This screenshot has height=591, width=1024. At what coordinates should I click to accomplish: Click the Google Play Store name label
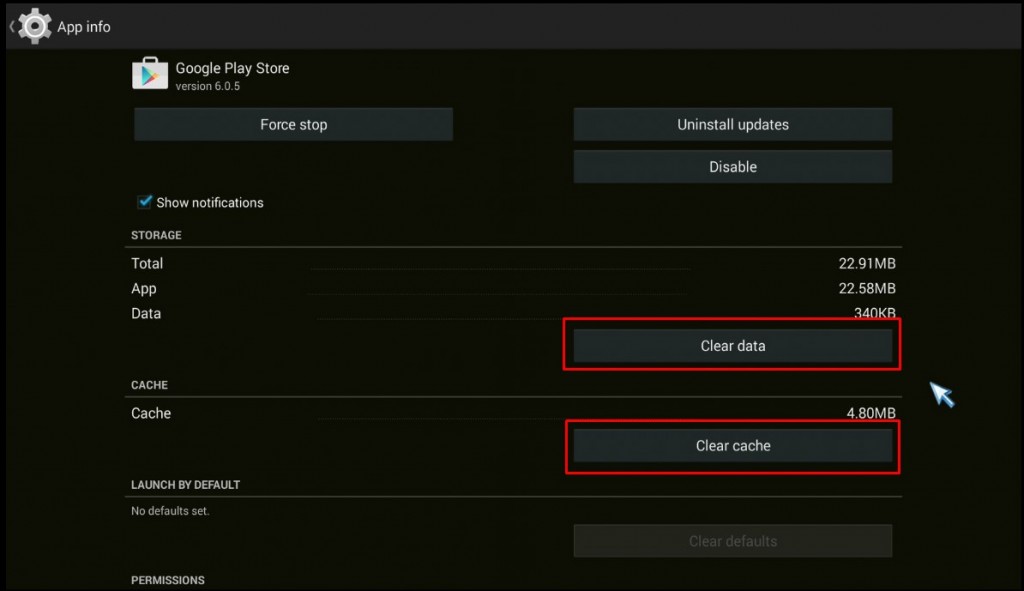(232, 68)
